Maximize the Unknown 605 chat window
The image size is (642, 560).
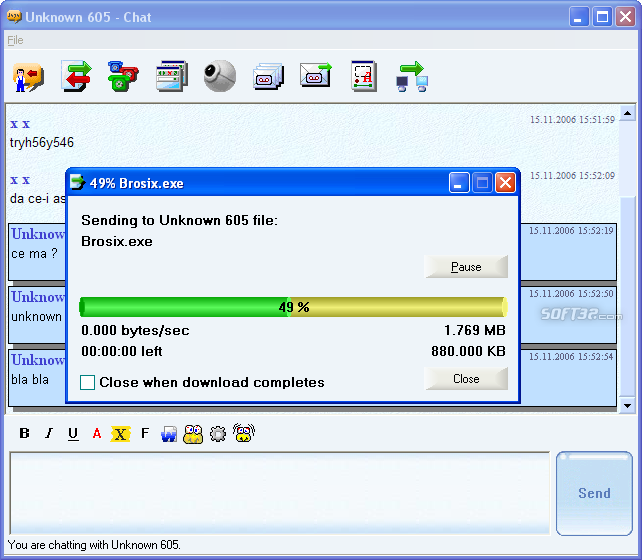pyautogui.click(x=602, y=17)
